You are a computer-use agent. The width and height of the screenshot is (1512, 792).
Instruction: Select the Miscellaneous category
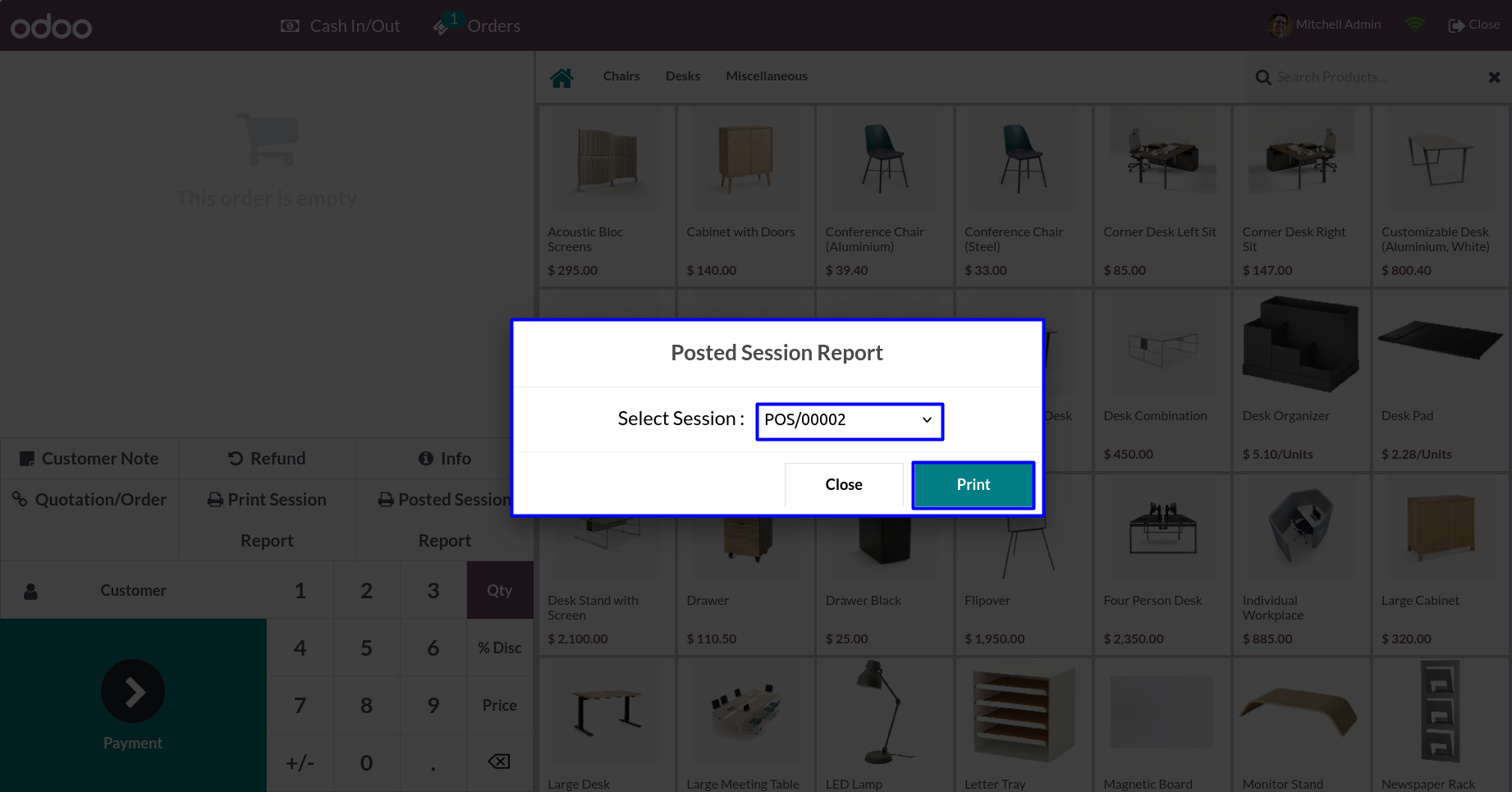tap(767, 76)
